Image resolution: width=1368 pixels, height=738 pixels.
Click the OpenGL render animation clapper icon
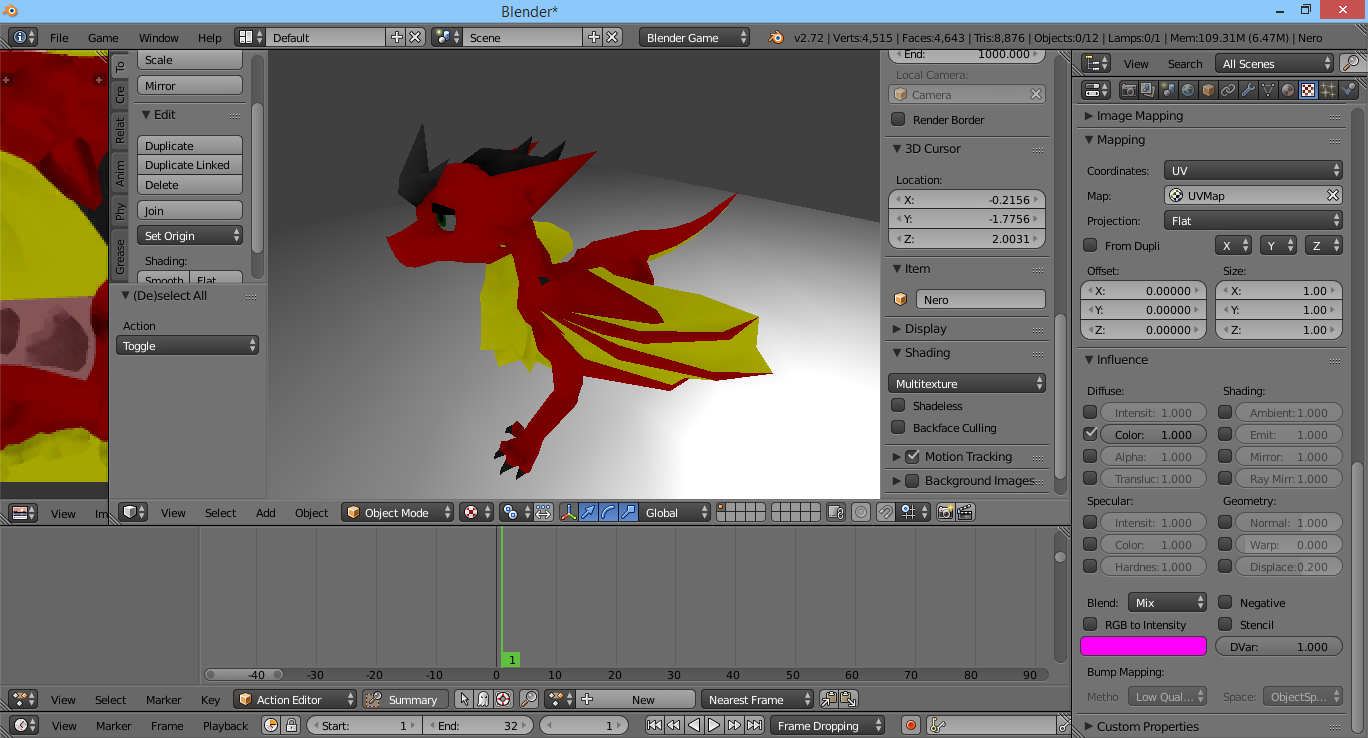click(965, 512)
